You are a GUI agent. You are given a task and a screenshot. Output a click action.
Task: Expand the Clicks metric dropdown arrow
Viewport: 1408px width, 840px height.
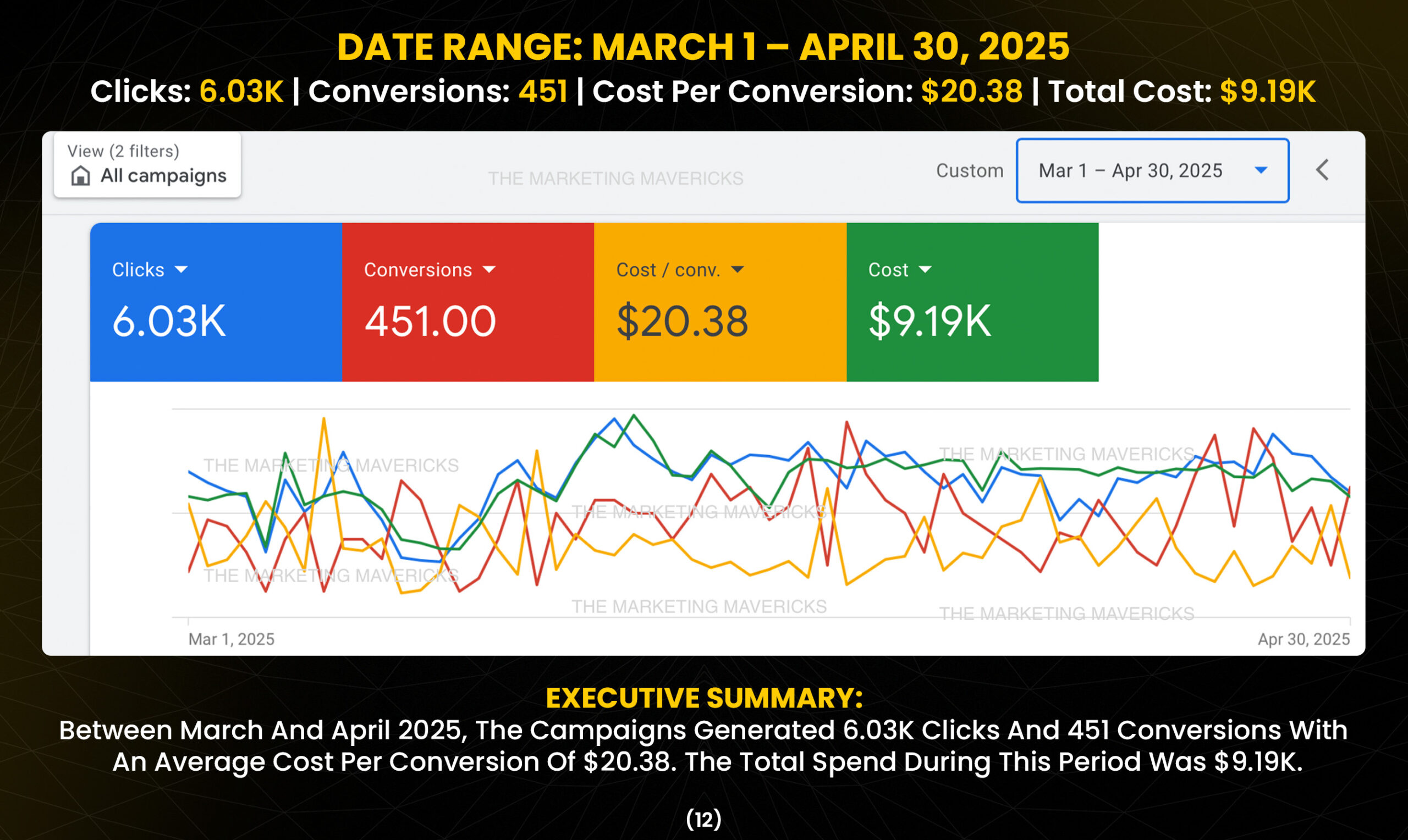pyautogui.click(x=181, y=269)
